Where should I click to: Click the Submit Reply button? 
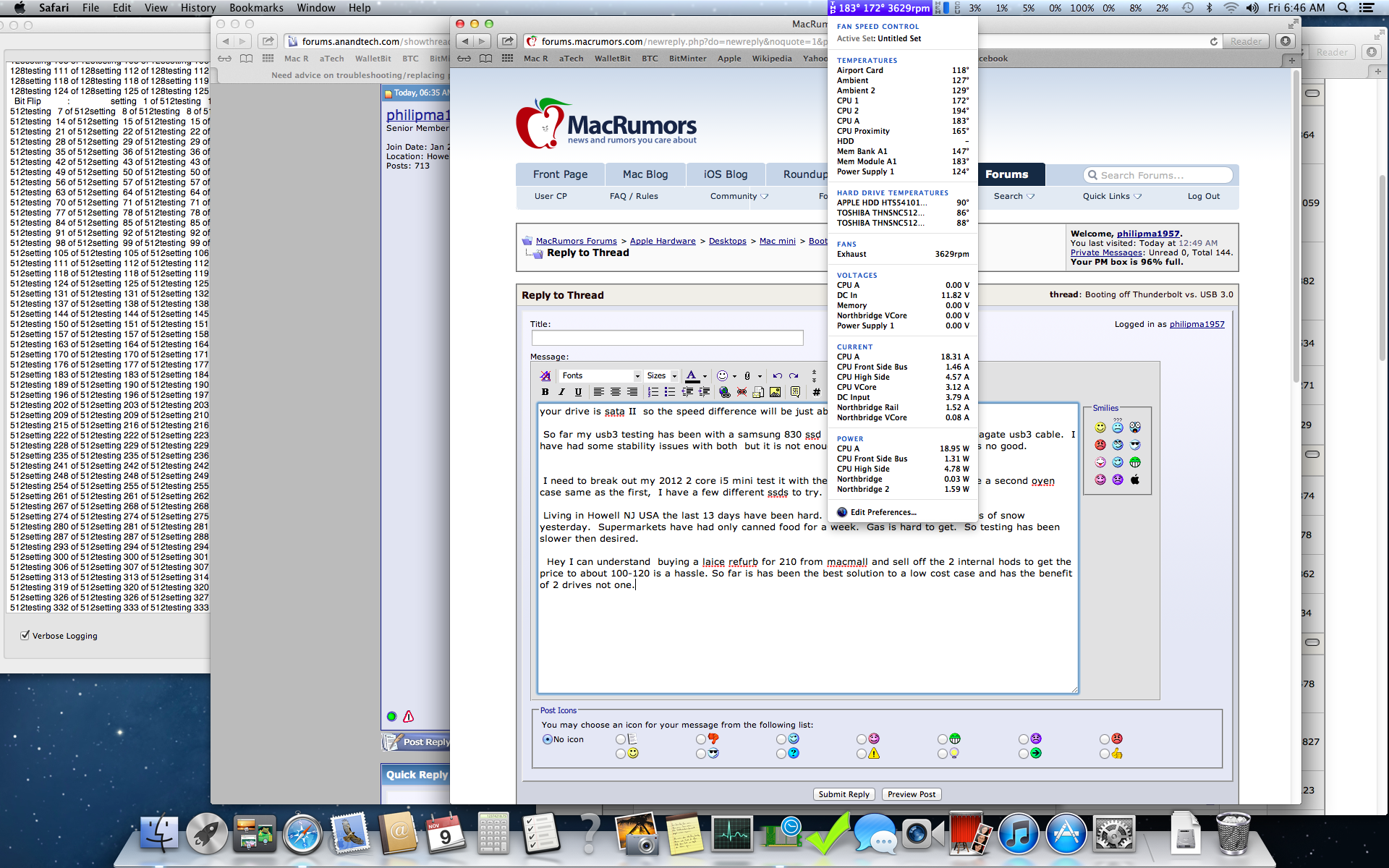coord(844,794)
